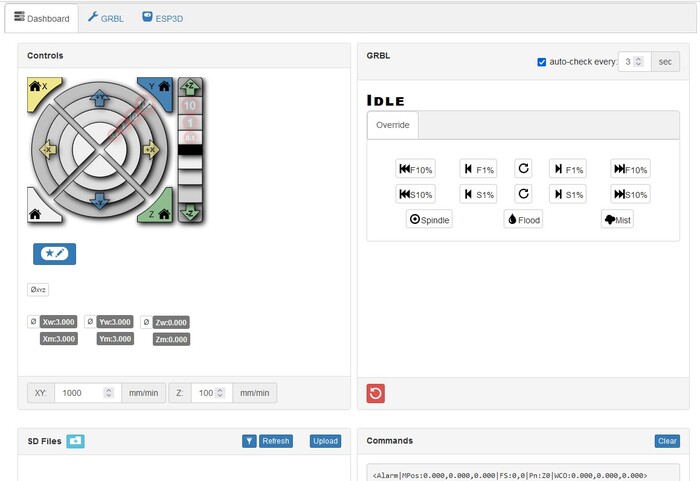Open SD Files filter funnel icon
Viewport: 700px width, 481px height.
249,441
